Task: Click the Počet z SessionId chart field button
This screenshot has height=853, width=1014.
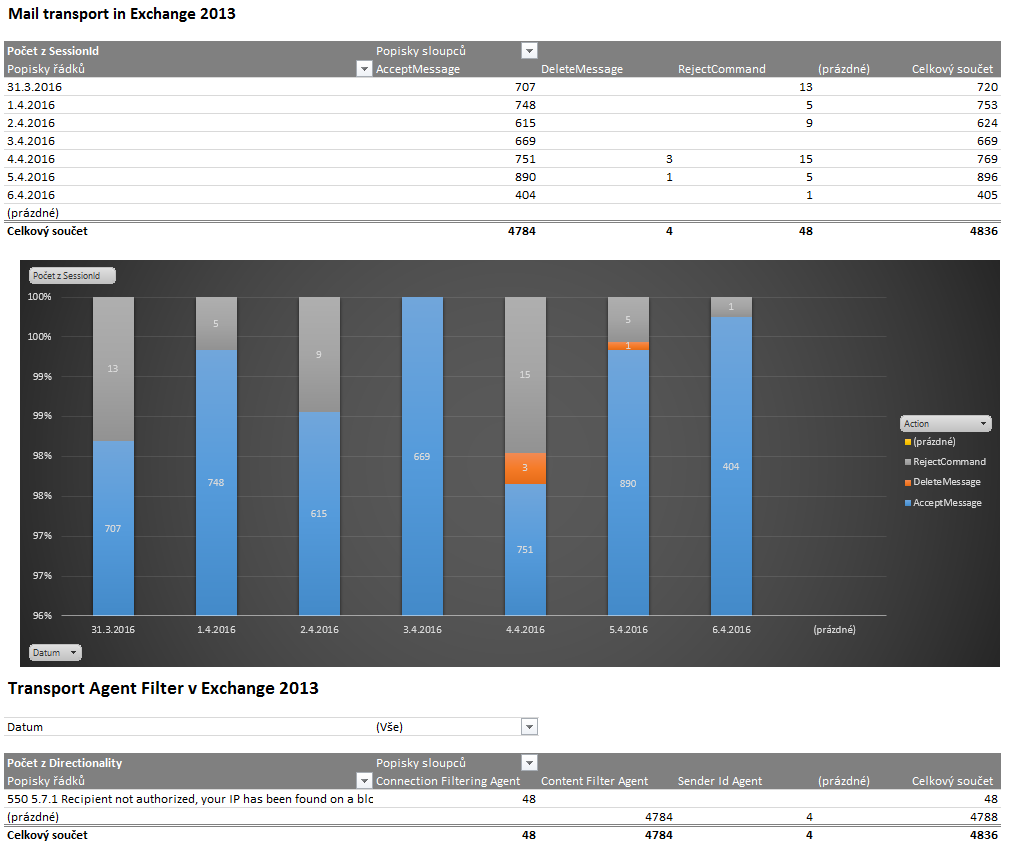Action: point(72,275)
